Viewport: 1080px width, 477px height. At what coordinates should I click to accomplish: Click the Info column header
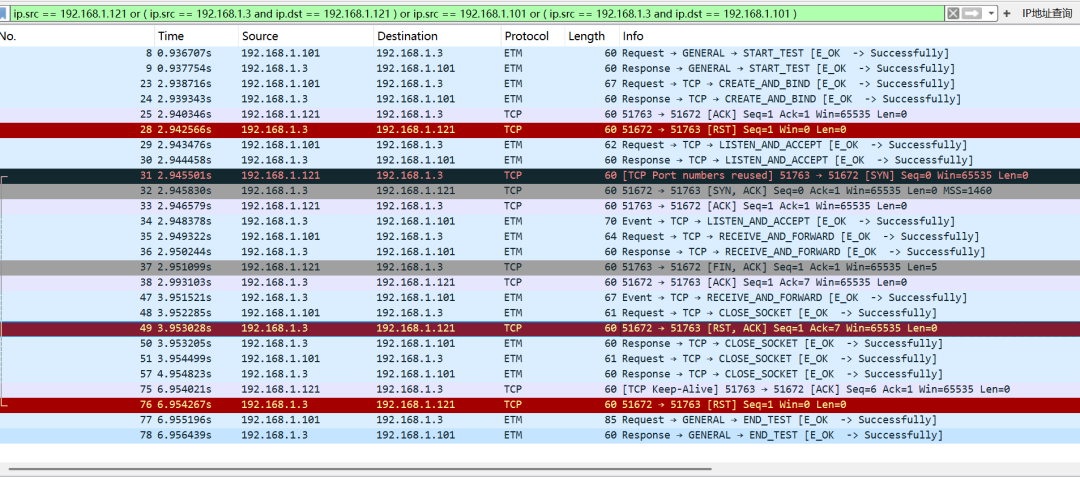(800, 36)
